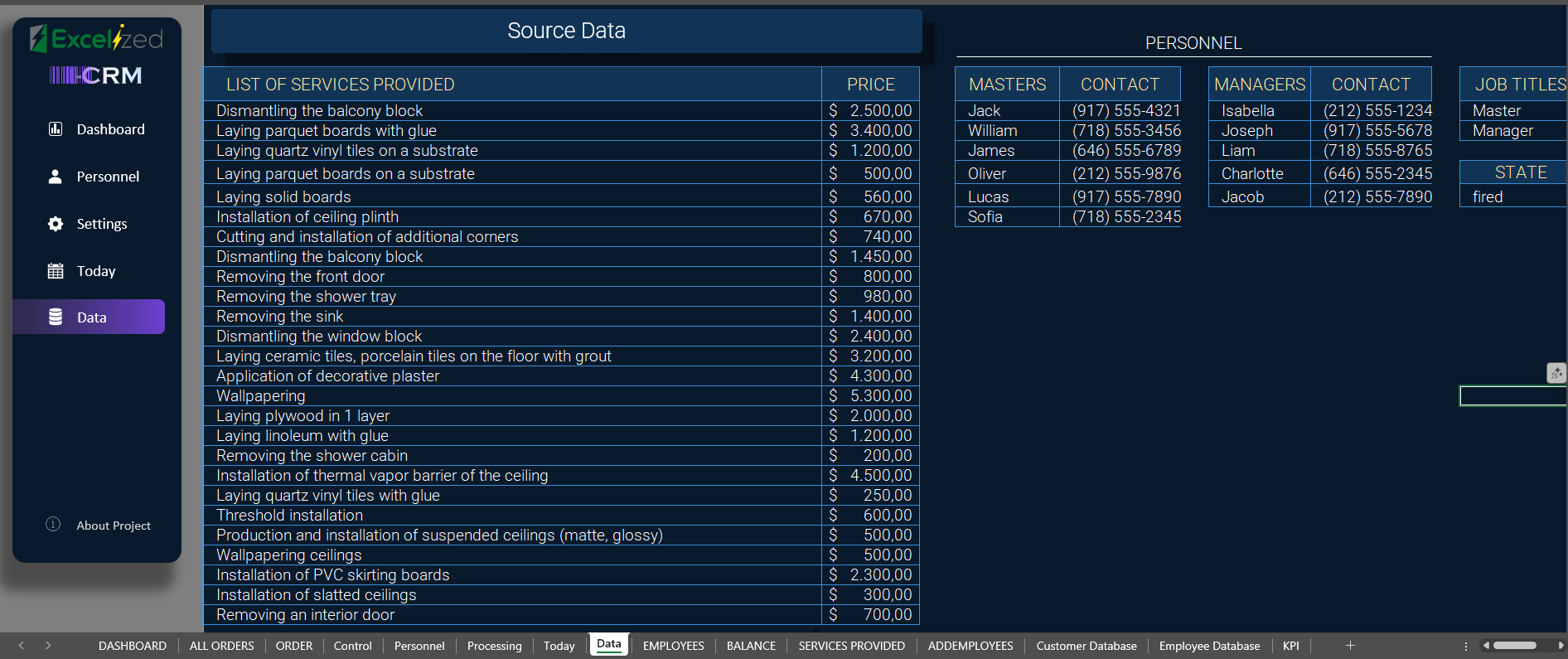Open the ORDER sheet tab
Viewport: 1568px width, 659px height.
click(294, 646)
